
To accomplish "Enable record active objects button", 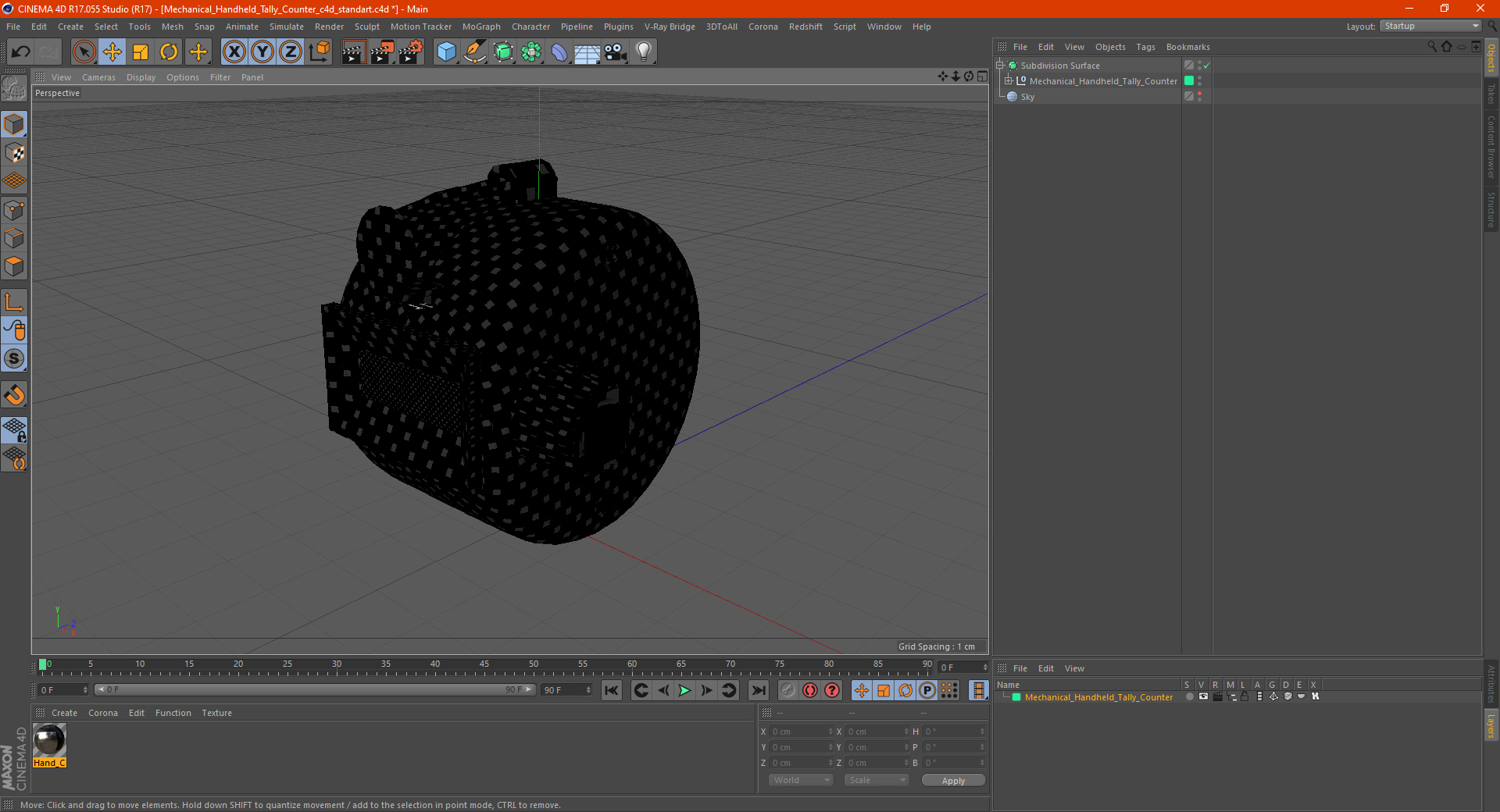I will [787, 690].
